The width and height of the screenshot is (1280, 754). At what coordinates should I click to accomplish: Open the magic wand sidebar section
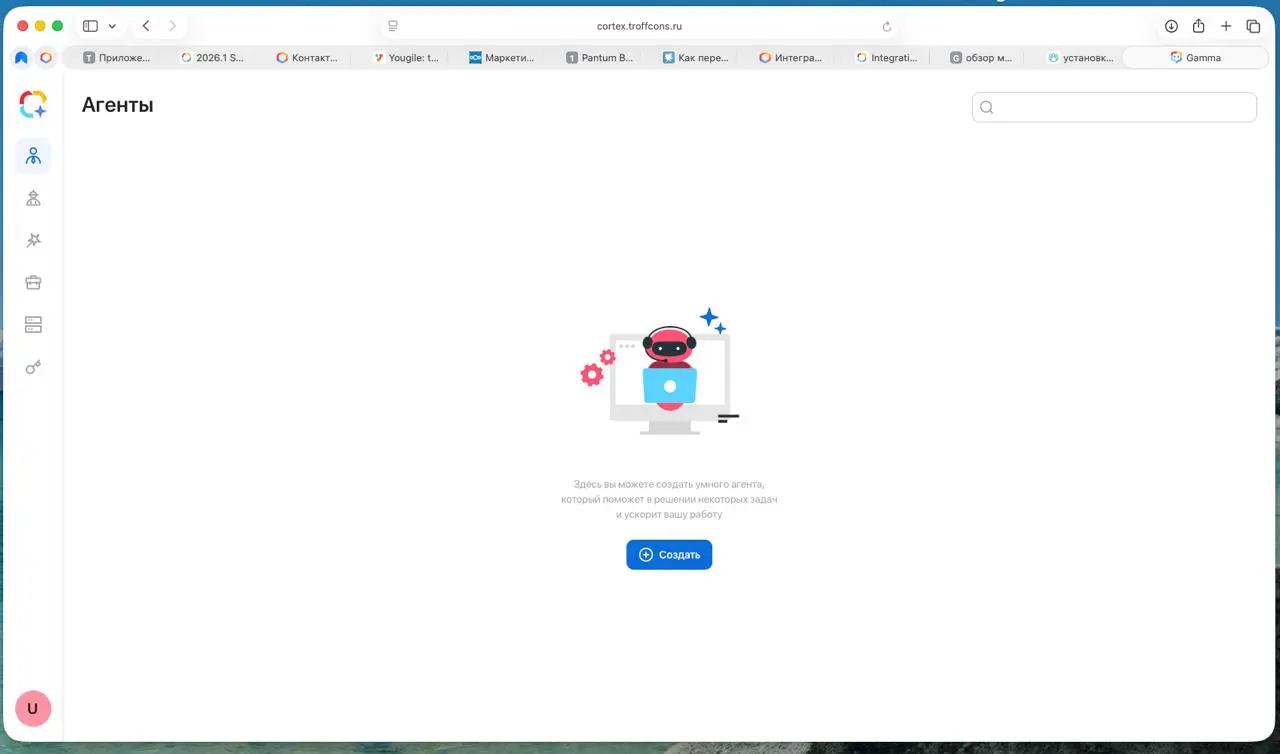(33, 240)
